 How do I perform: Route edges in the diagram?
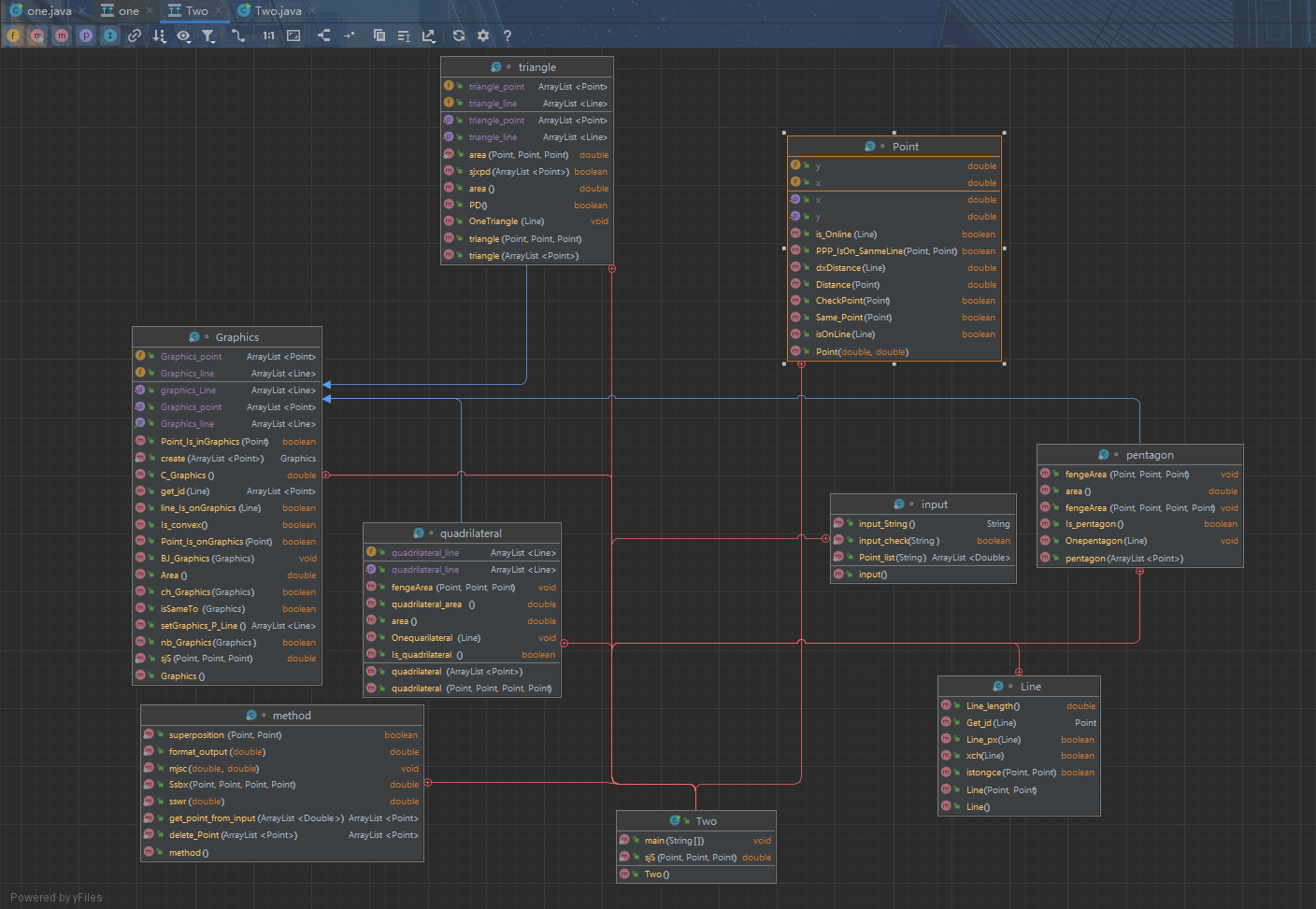click(349, 36)
